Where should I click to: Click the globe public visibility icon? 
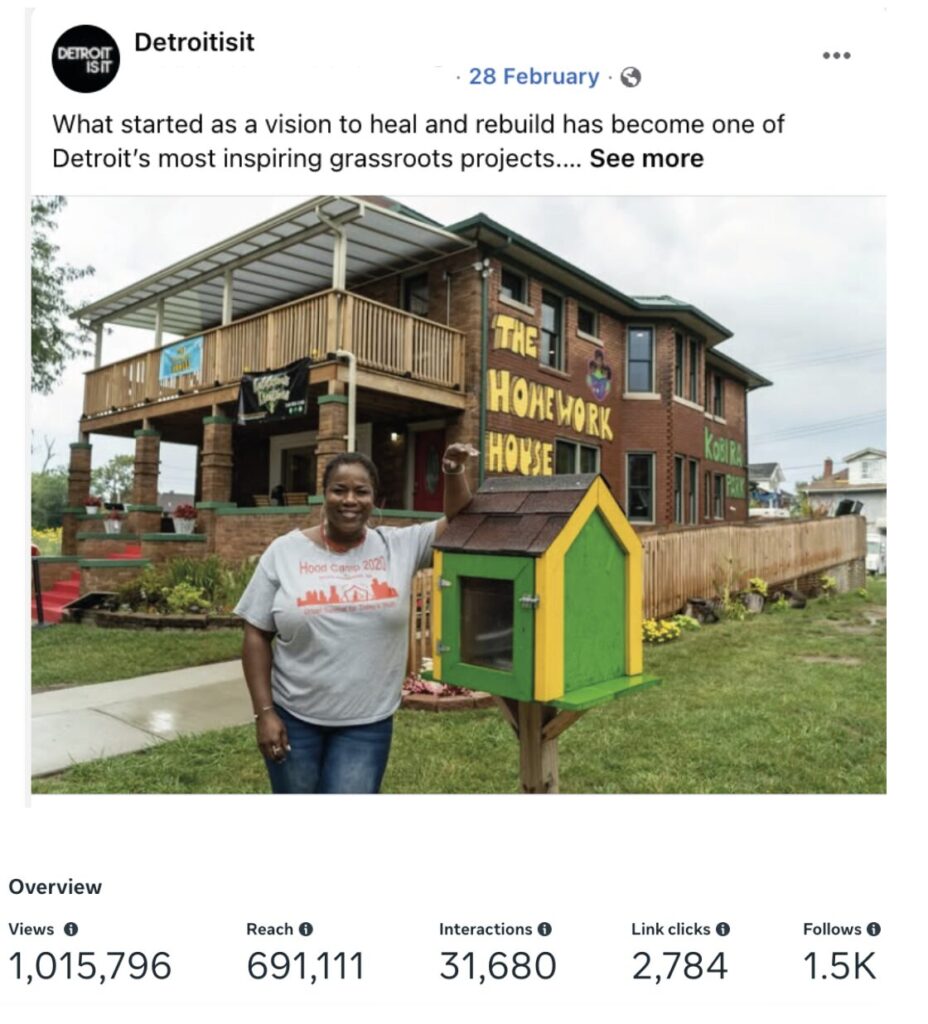pyautogui.click(x=630, y=77)
